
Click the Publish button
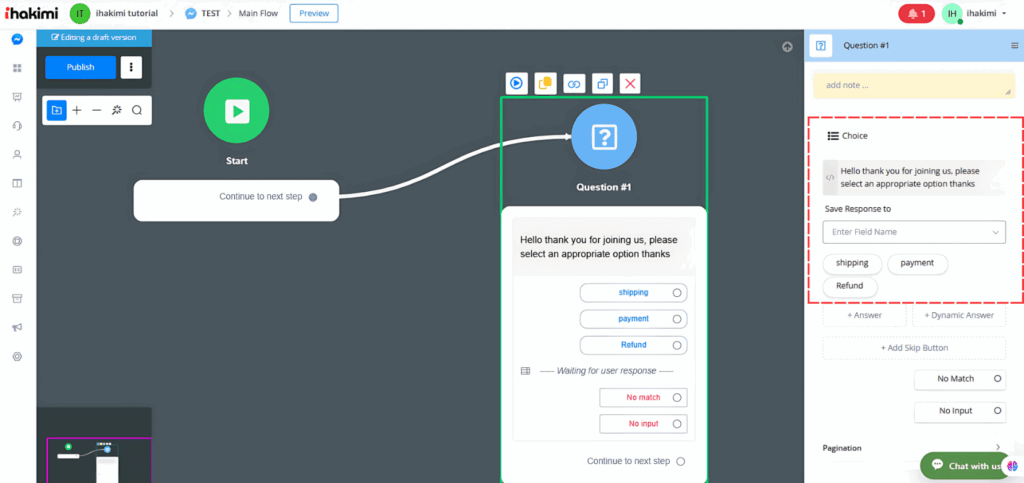[x=80, y=67]
